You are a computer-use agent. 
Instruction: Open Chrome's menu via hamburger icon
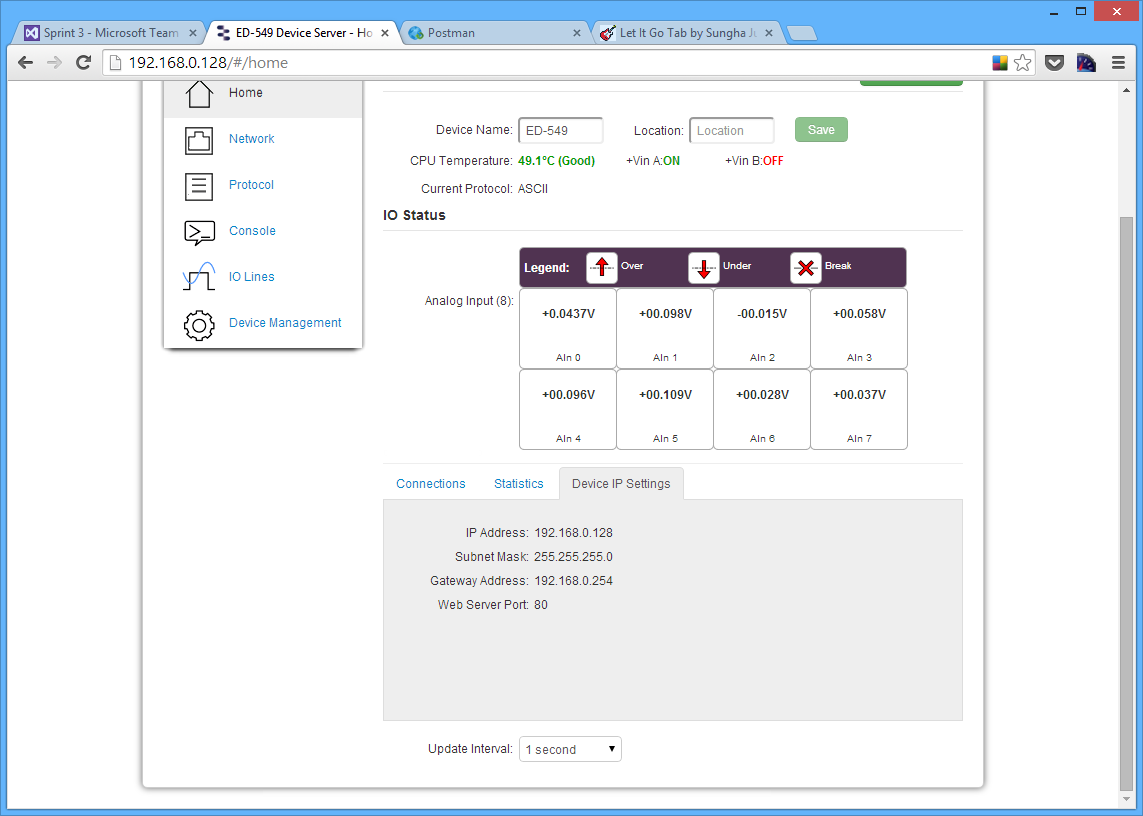(1119, 62)
